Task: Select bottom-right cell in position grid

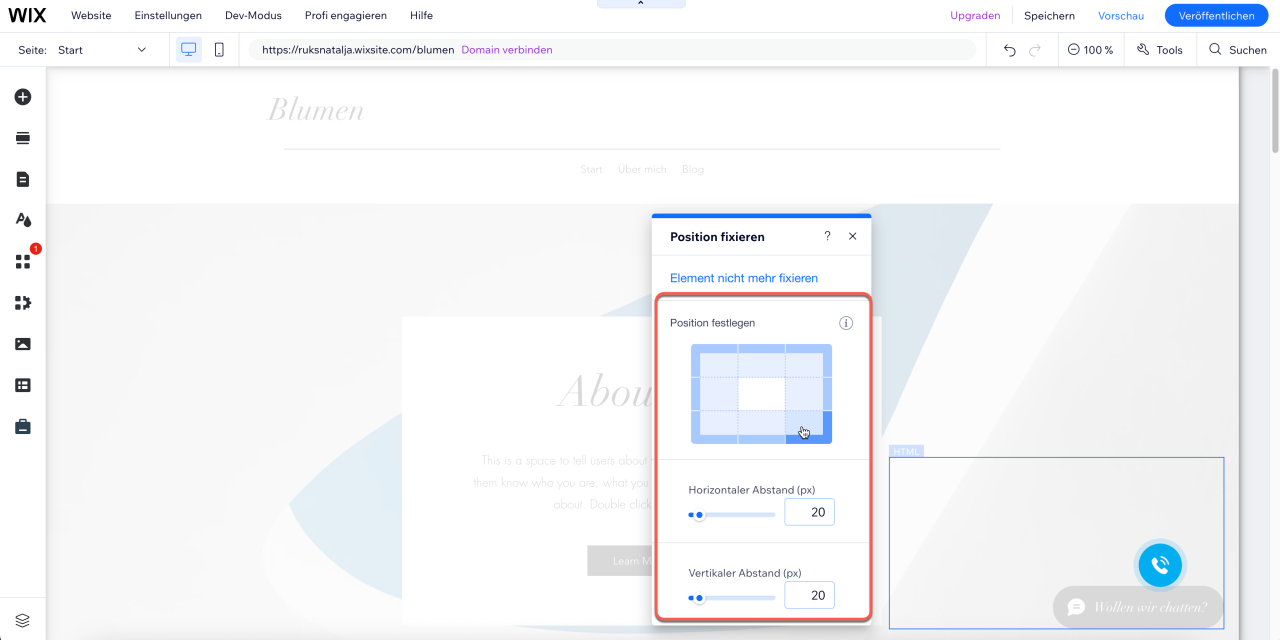Action: click(808, 426)
